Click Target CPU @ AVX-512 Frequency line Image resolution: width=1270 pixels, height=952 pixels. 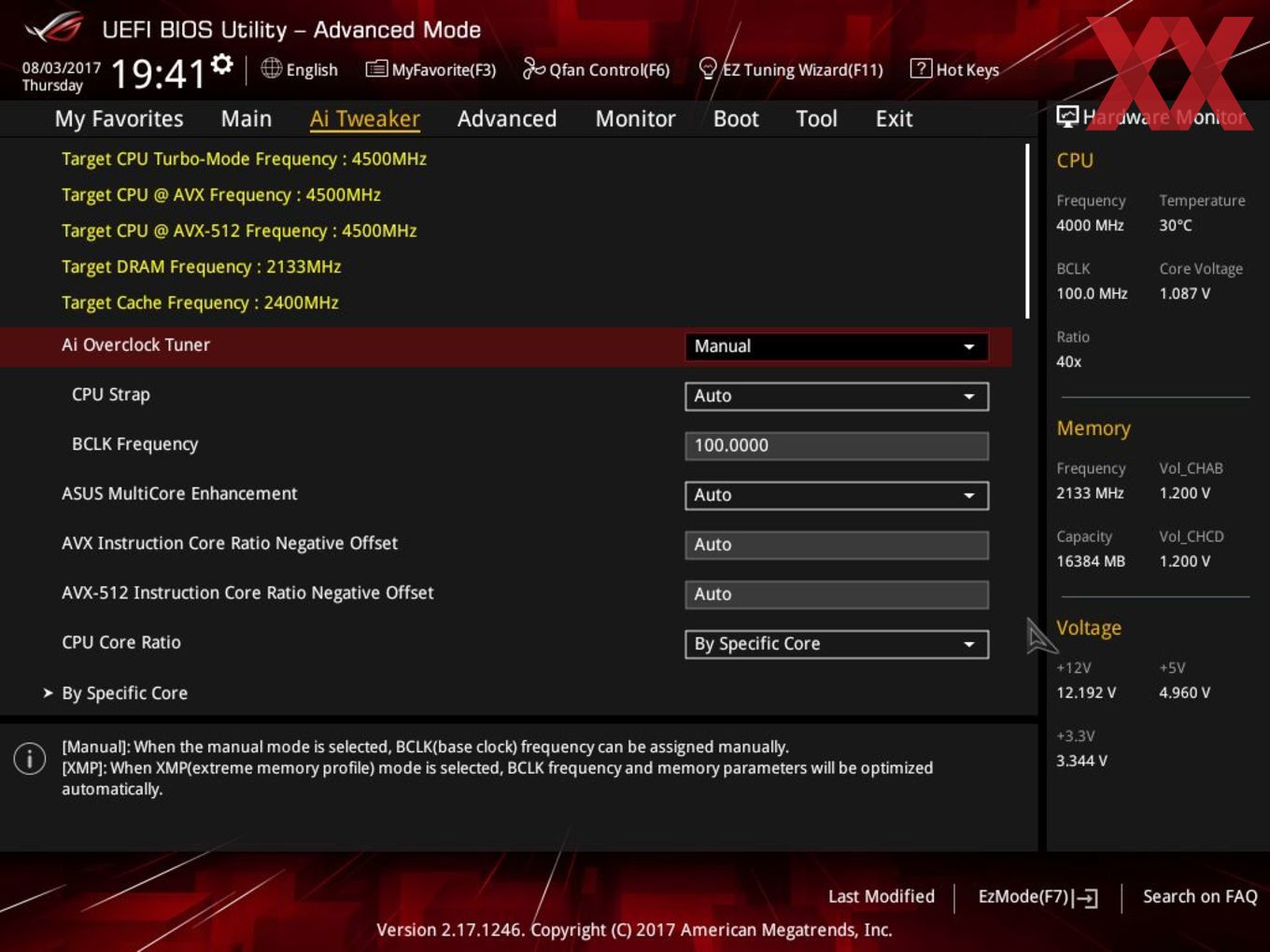[x=239, y=231]
